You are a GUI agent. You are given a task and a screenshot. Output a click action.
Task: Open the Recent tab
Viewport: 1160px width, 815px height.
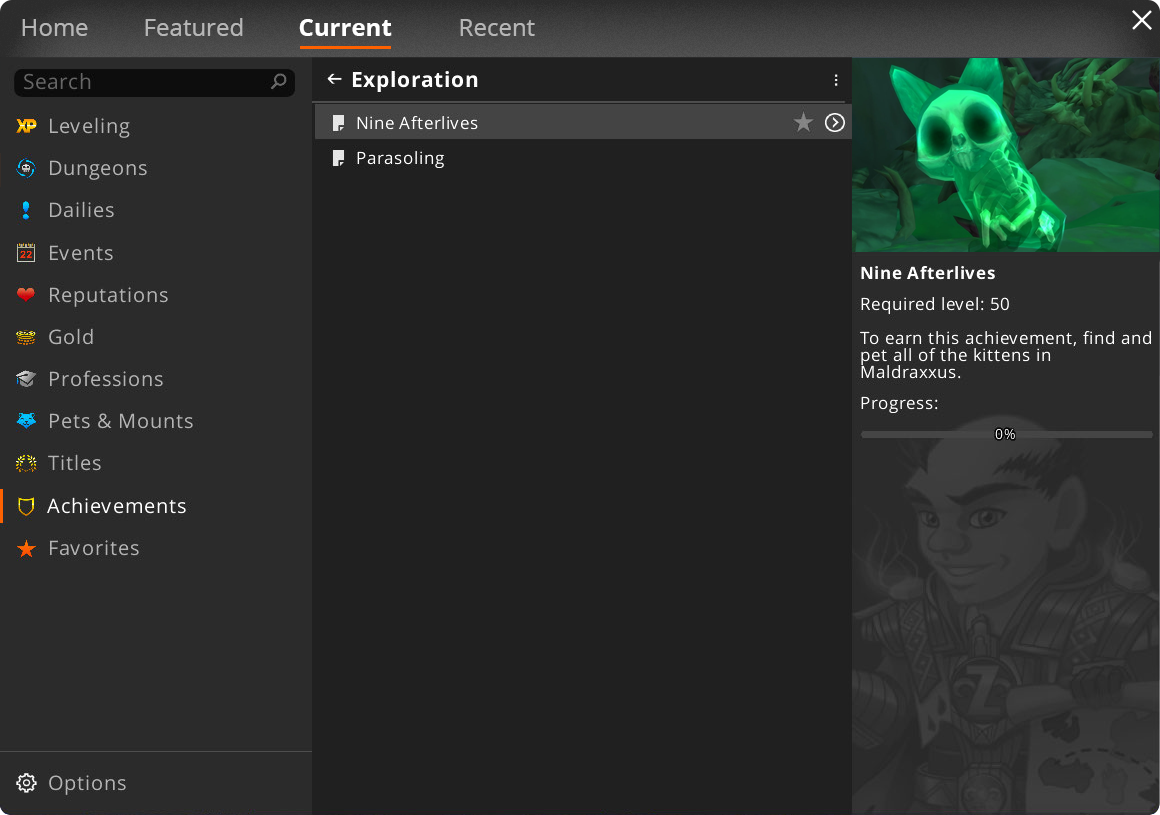click(x=496, y=28)
